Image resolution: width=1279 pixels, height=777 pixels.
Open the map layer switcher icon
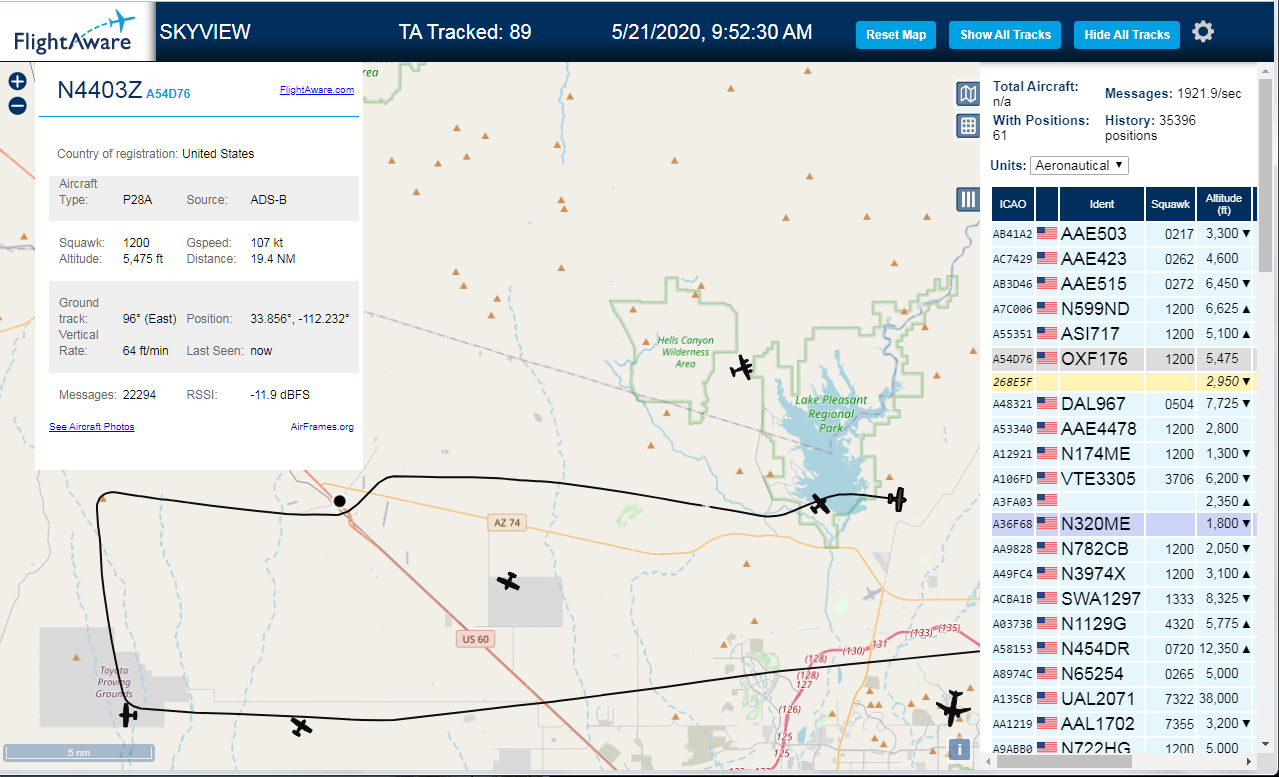(x=967, y=94)
